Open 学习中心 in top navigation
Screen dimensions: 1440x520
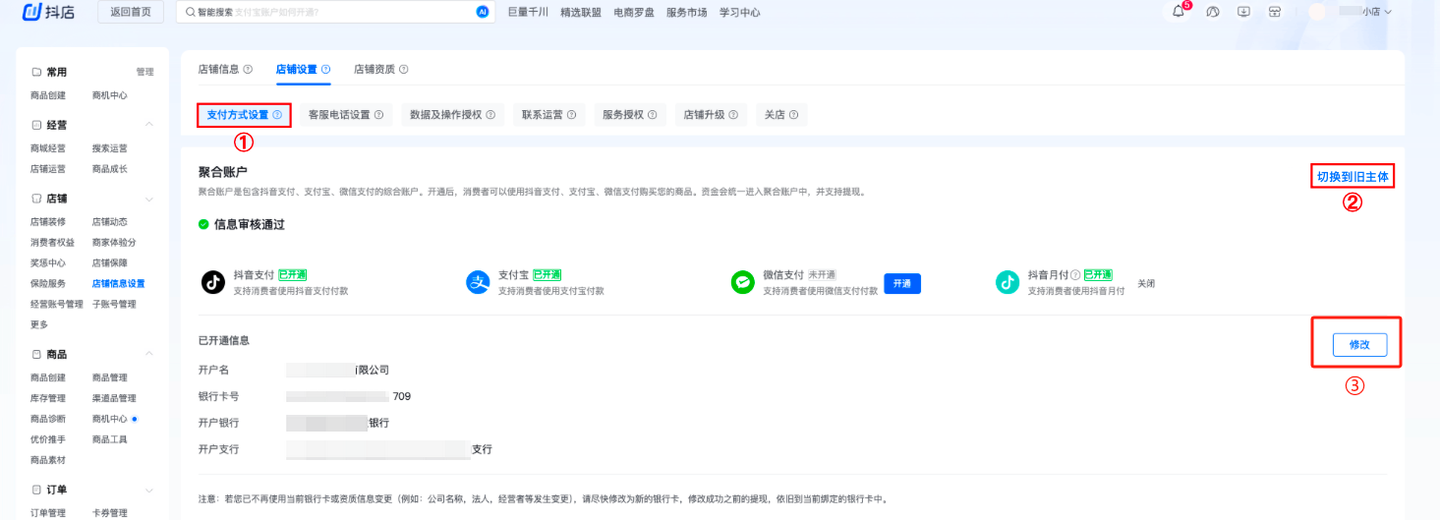click(x=740, y=12)
